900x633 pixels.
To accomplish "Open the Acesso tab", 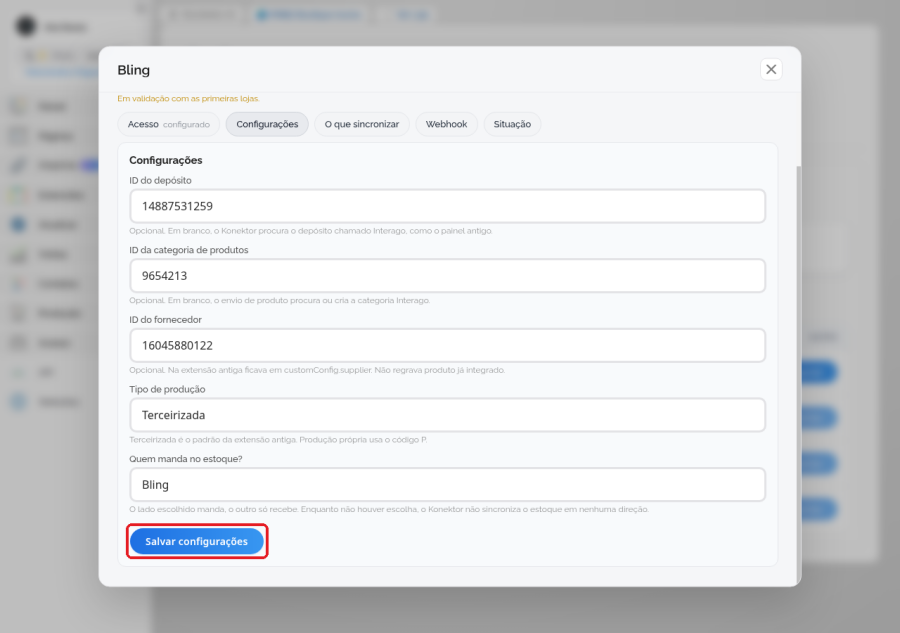I will click(x=169, y=124).
